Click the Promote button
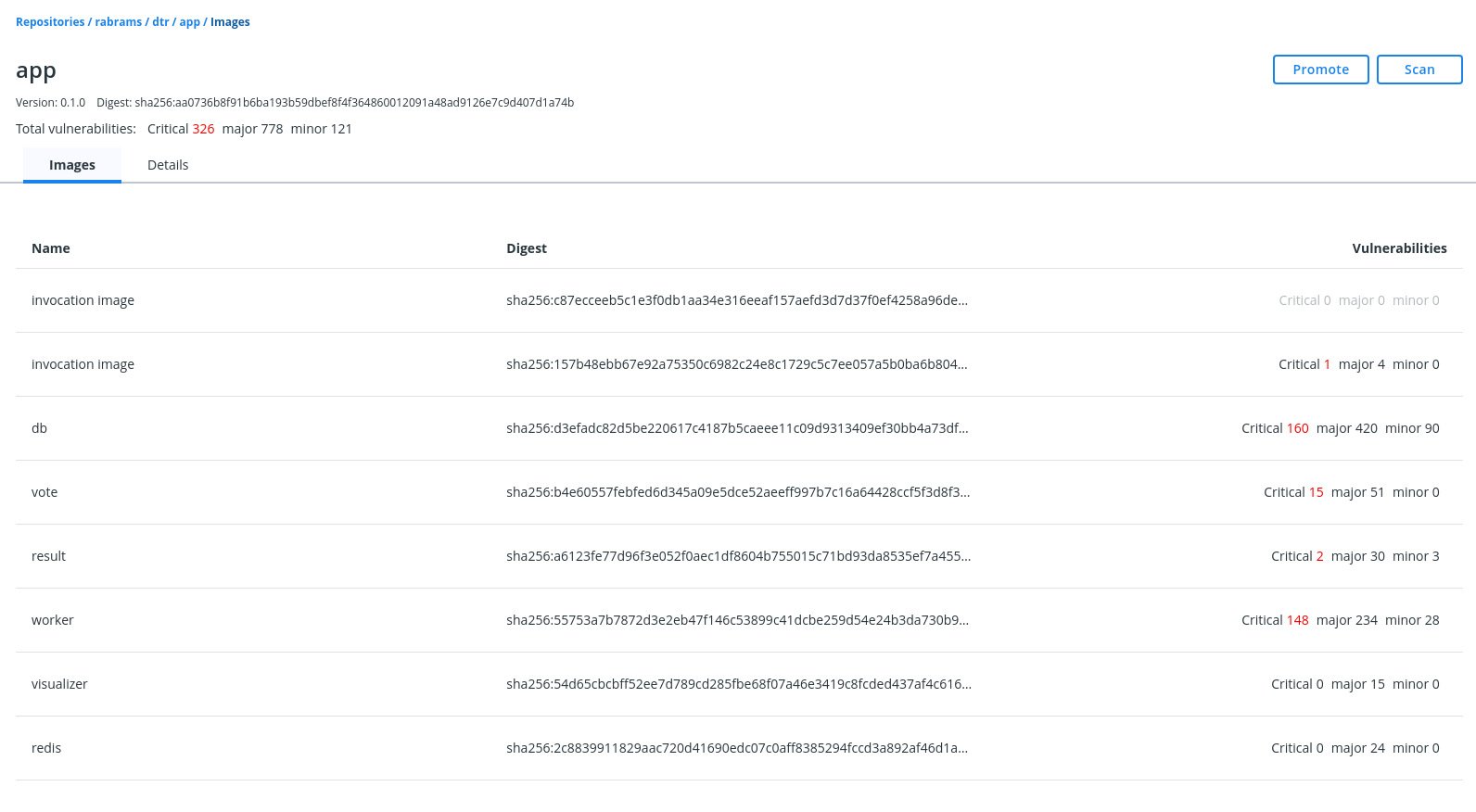 (1320, 70)
